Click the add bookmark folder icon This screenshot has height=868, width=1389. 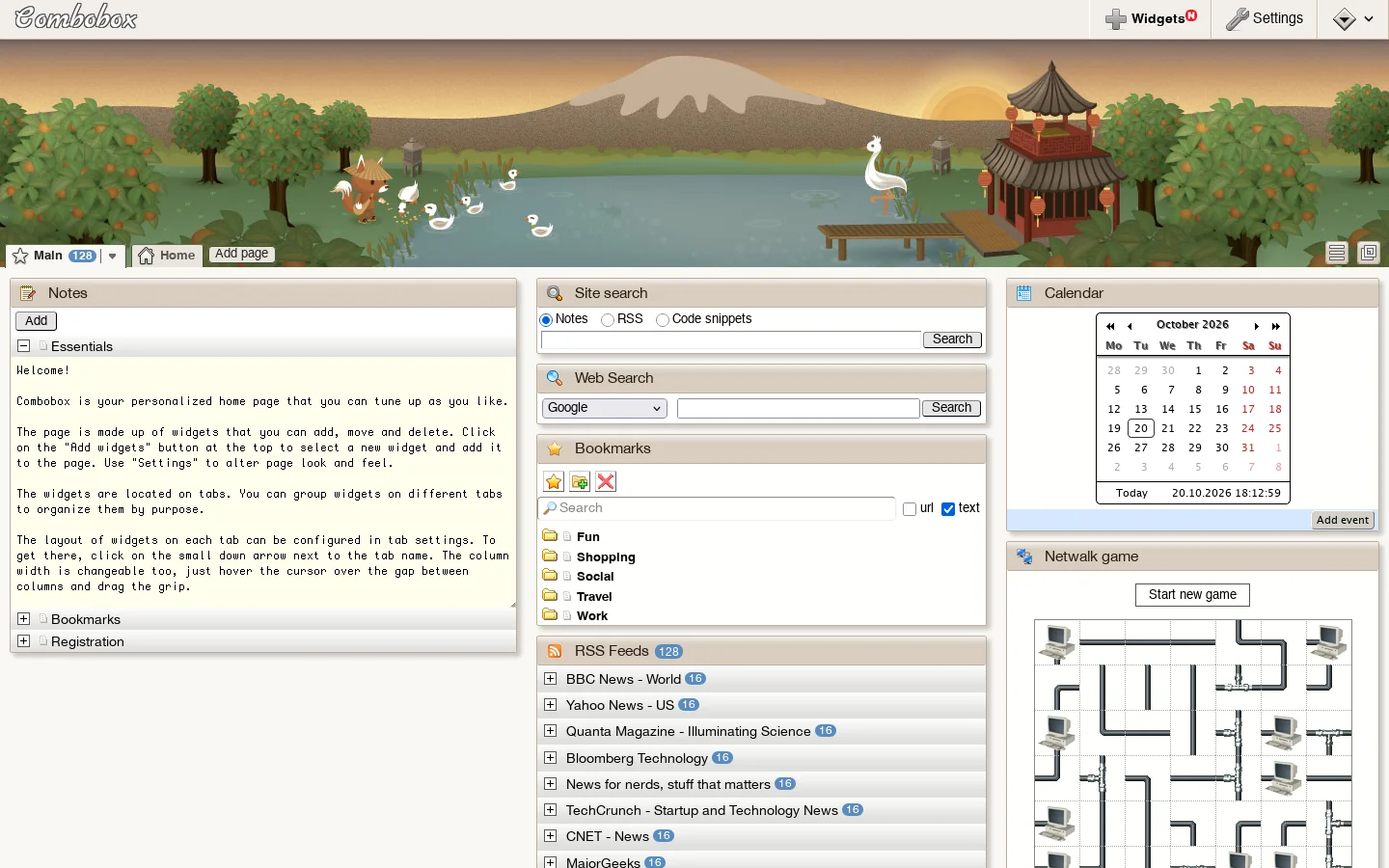pyautogui.click(x=580, y=482)
